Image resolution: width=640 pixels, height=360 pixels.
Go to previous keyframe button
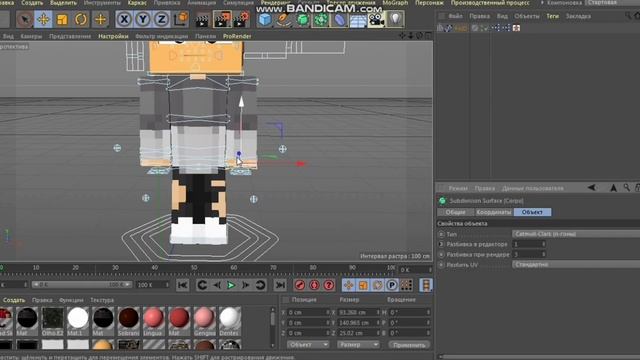202,285
